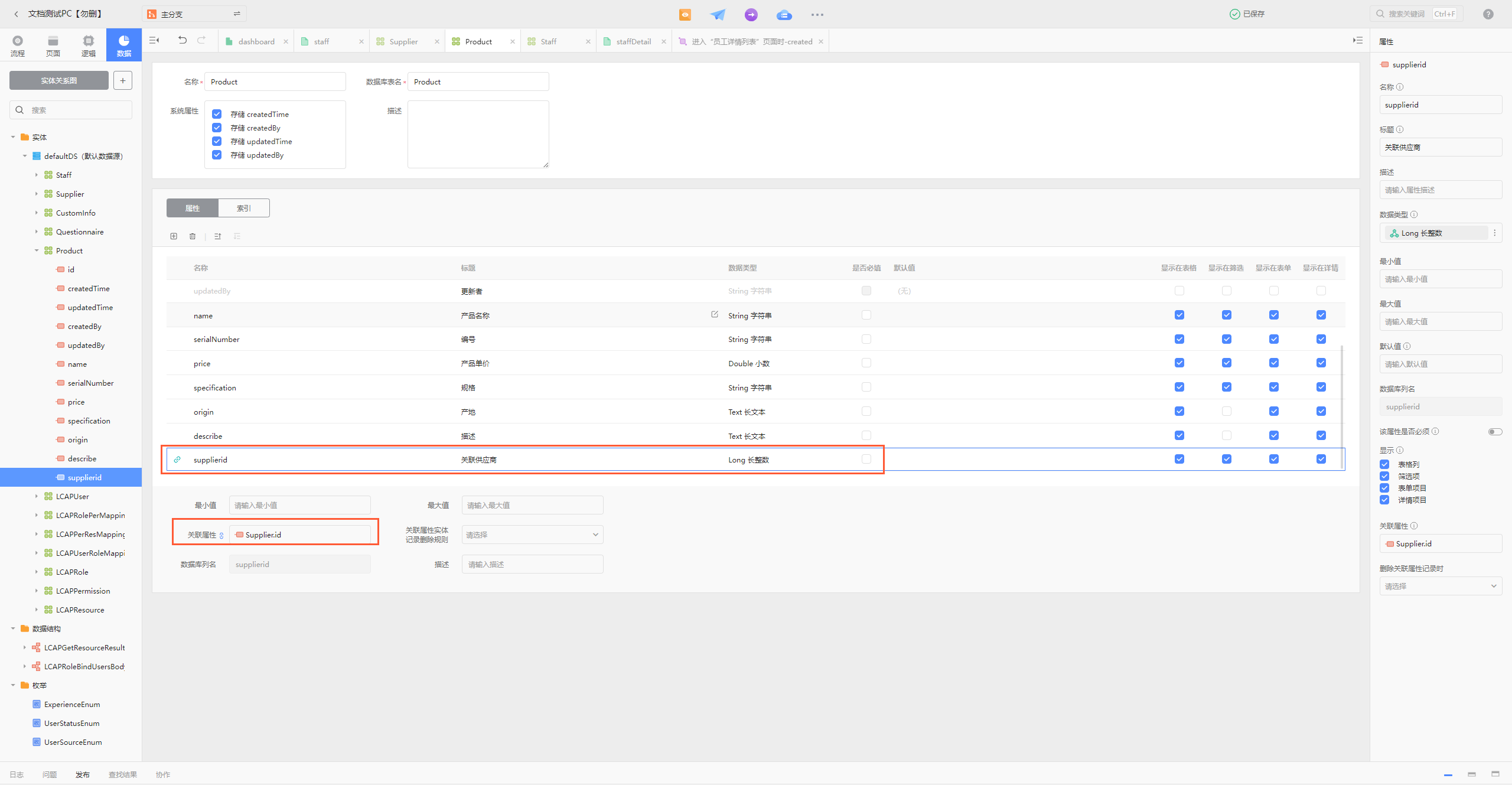The height and width of the screenshot is (785, 1512).
Task: Click the delete attribute trash icon
Action: tap(193, 236)
